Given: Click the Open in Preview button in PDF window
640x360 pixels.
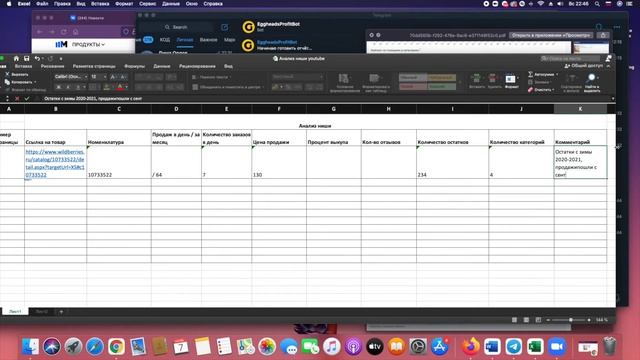Looking at the screenshot, I should point(551,35).
